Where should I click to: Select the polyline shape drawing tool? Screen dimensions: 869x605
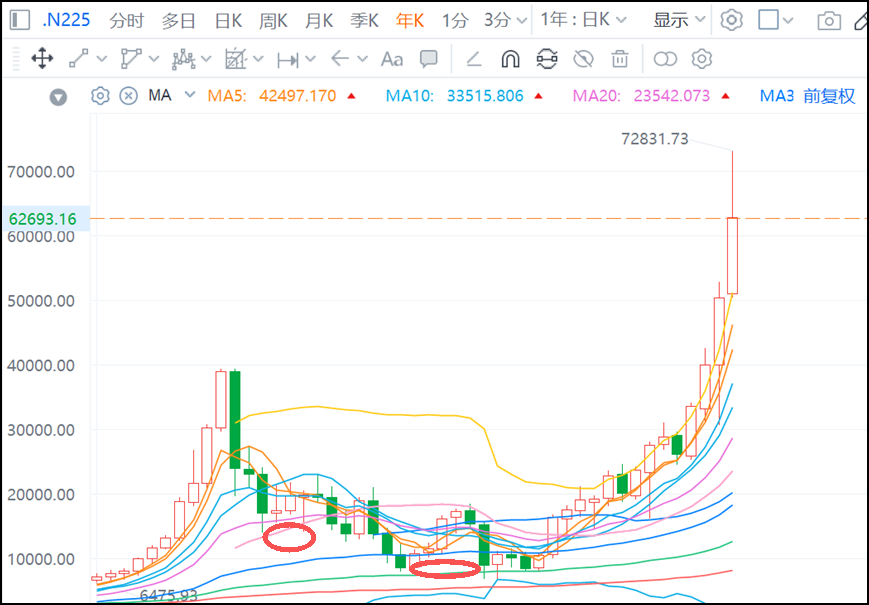tap(131, 59)
